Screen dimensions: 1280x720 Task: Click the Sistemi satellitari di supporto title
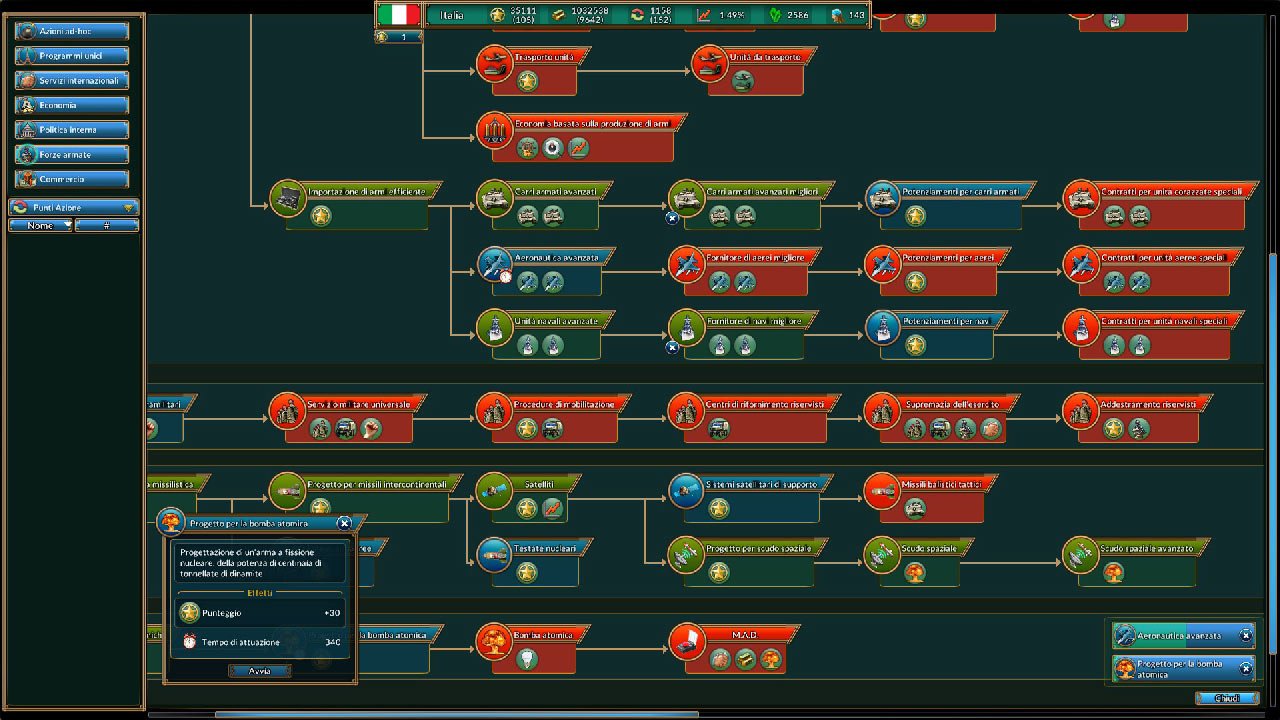pos(761,484)
